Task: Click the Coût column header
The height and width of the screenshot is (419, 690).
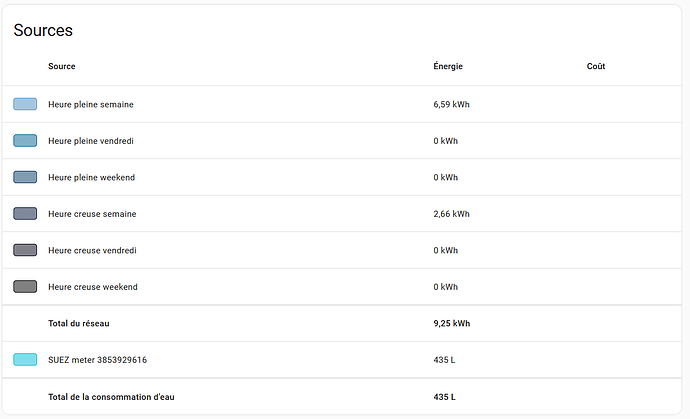Action: [596, 67]
